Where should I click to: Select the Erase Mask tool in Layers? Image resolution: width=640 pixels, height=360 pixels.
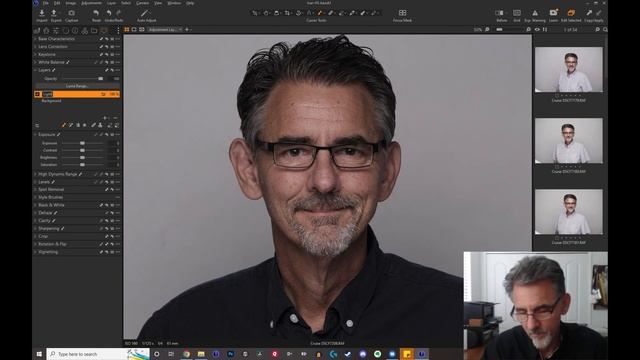(x=71, y=125)
